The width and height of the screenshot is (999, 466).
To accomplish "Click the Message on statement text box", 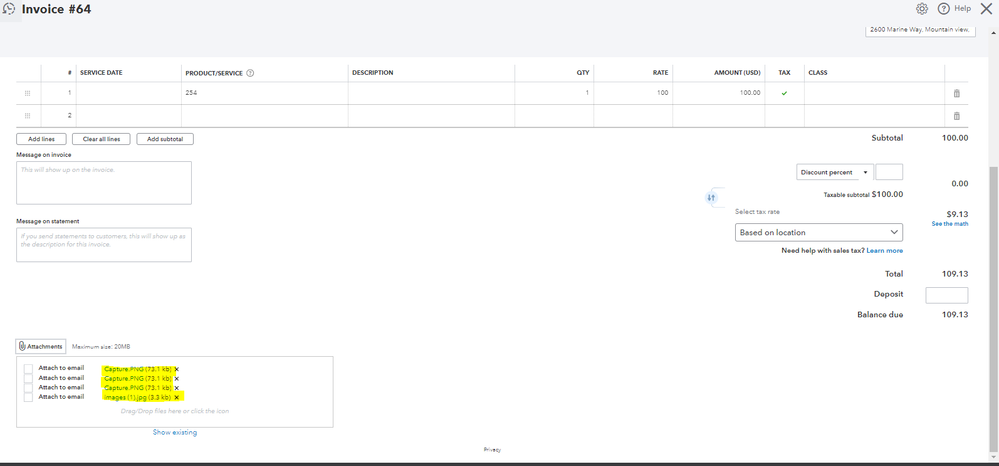I will 104,245.
